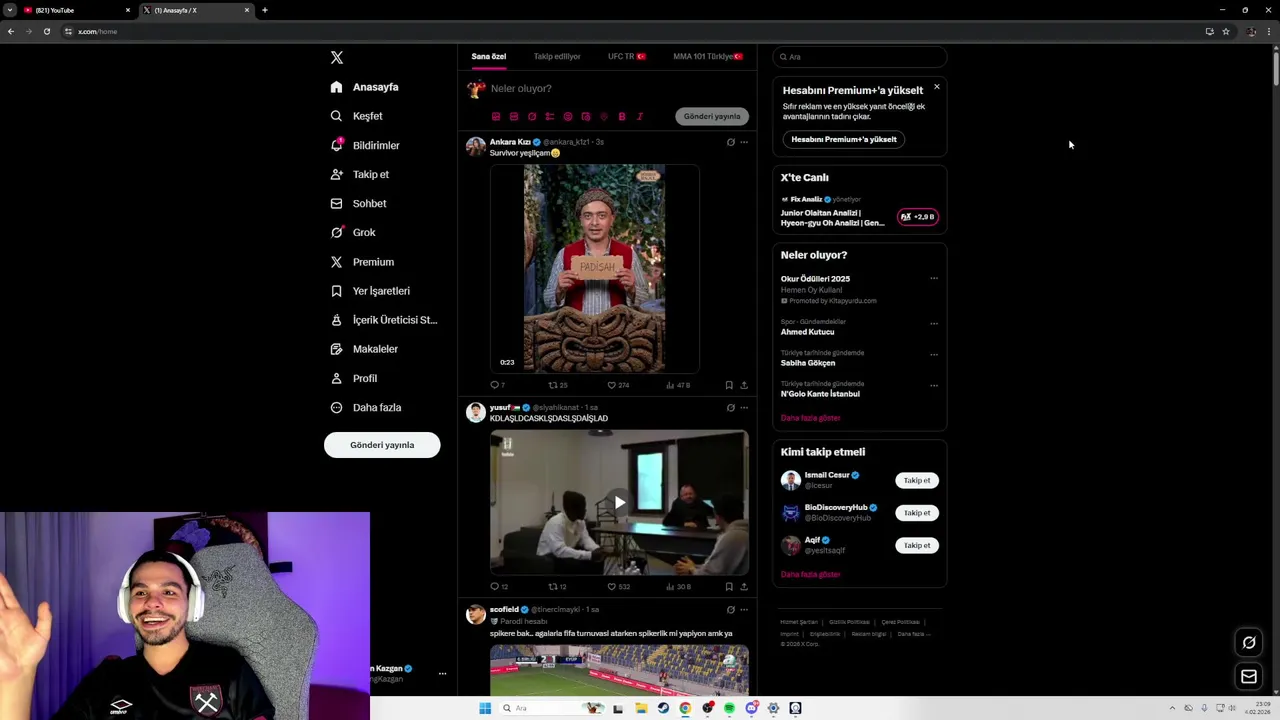Apply bold formatting in post composer

[622, 117]
